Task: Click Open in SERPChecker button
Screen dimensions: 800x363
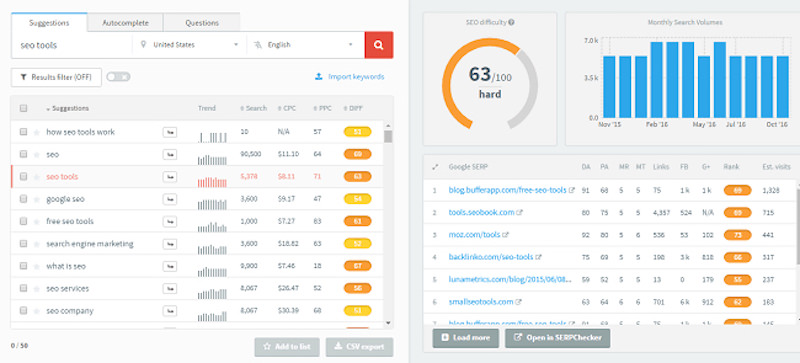Action: click(x=558, y=338)
